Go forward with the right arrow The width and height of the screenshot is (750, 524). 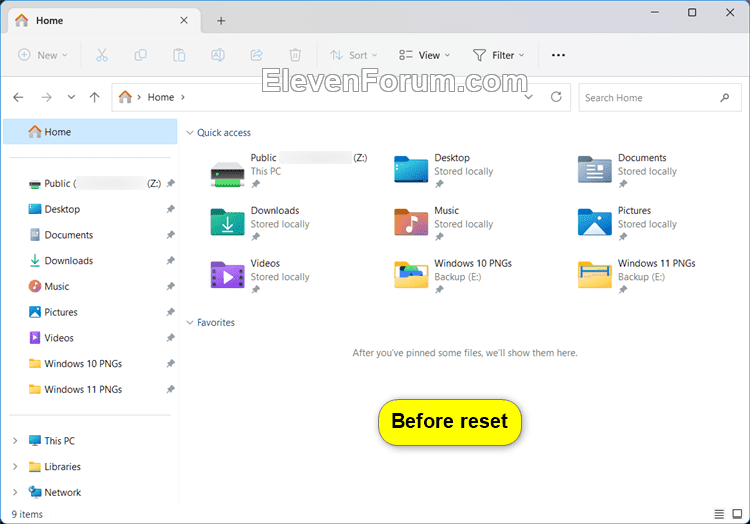[x=46, y=98]
